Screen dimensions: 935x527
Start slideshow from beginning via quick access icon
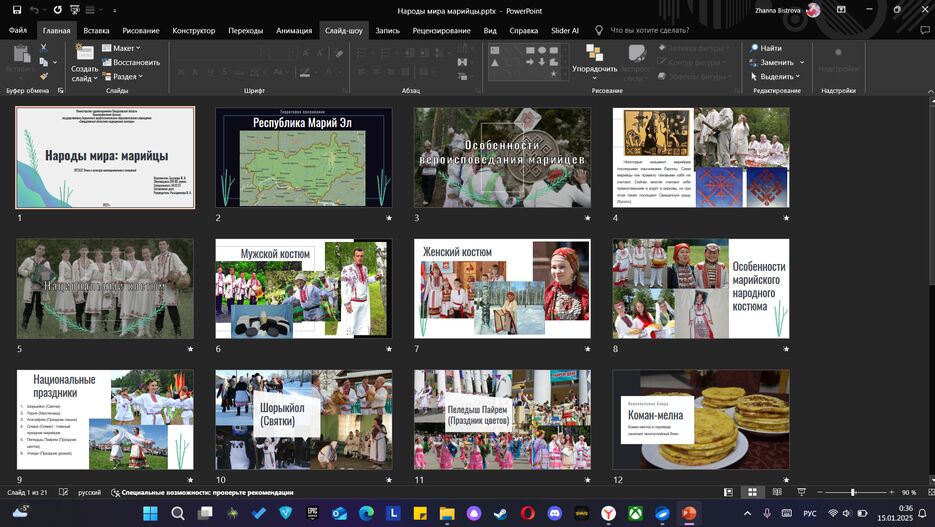pos(75,10)
